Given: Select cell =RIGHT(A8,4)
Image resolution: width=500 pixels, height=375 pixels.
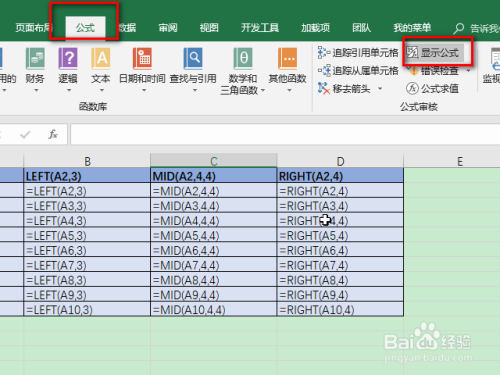Looking at the screenshot, I should 340,280.
